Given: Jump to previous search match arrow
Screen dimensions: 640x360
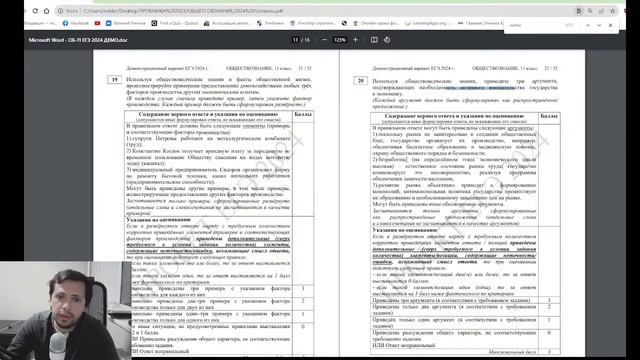Looking at the screenshot, I should click(x=588, y=25).
